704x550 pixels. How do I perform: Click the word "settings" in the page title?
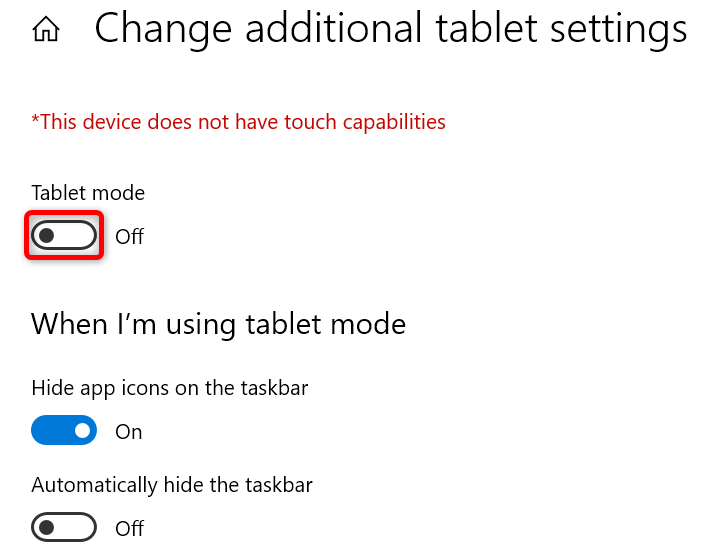(x=622, y=29)
